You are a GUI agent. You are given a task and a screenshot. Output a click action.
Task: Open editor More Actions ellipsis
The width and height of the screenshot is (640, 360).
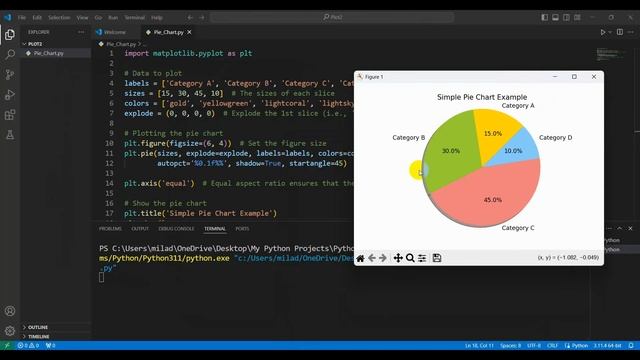pos(631,32)
